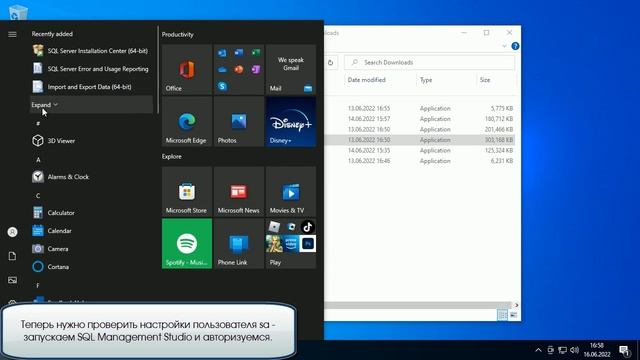
Task: Open volume control in system tray
Action: click(575, 350)
